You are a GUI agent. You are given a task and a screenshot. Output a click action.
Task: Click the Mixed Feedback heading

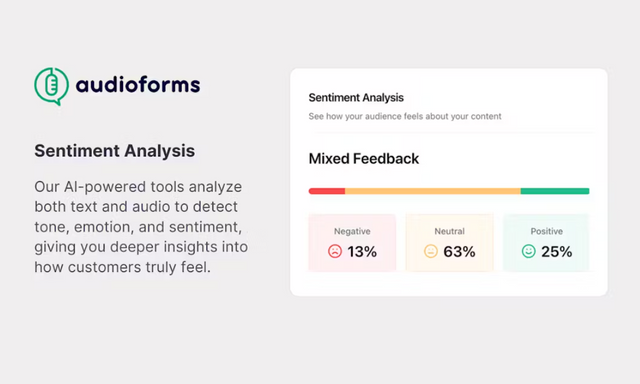point(364,158)
